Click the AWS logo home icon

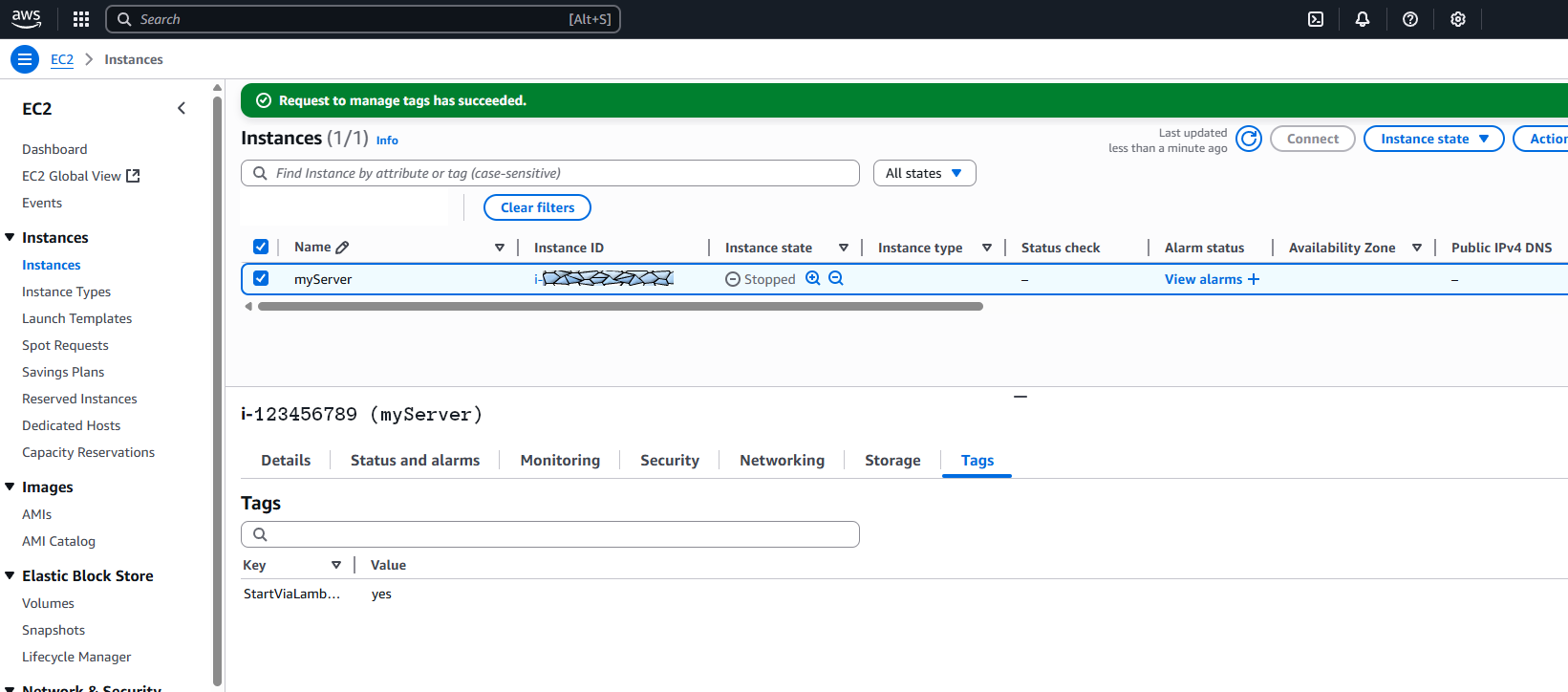tap(26, 19)
